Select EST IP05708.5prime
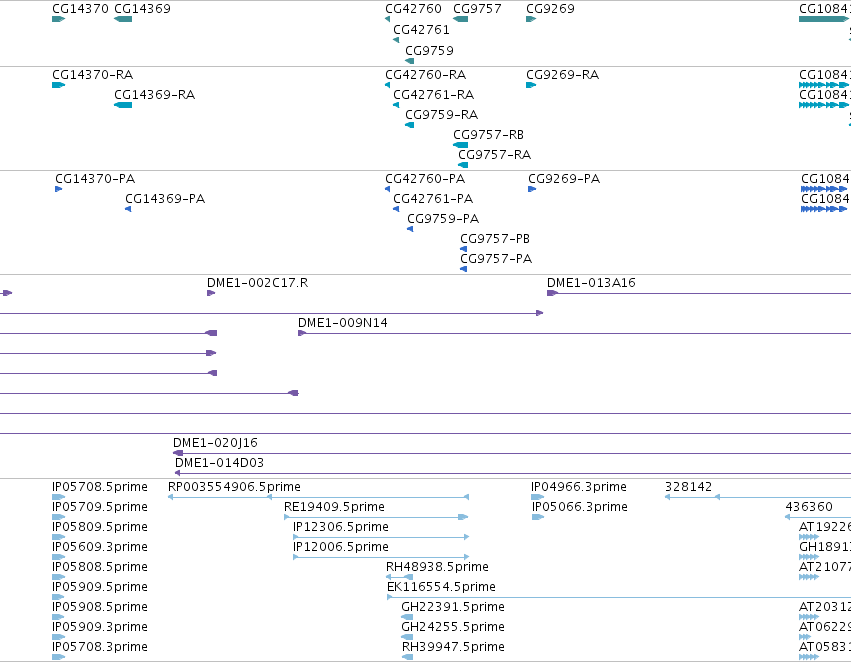The width and height of the screenshot is (851, 662). (59, 497)
